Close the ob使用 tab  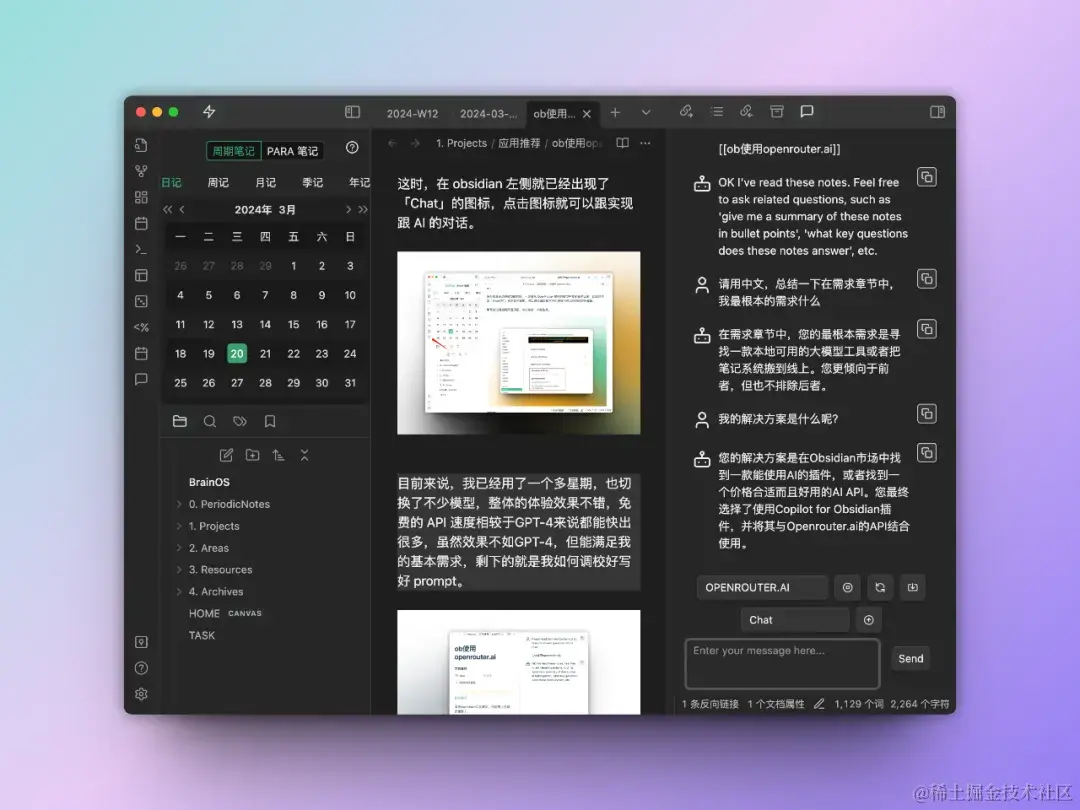click(x=587, y=114)
